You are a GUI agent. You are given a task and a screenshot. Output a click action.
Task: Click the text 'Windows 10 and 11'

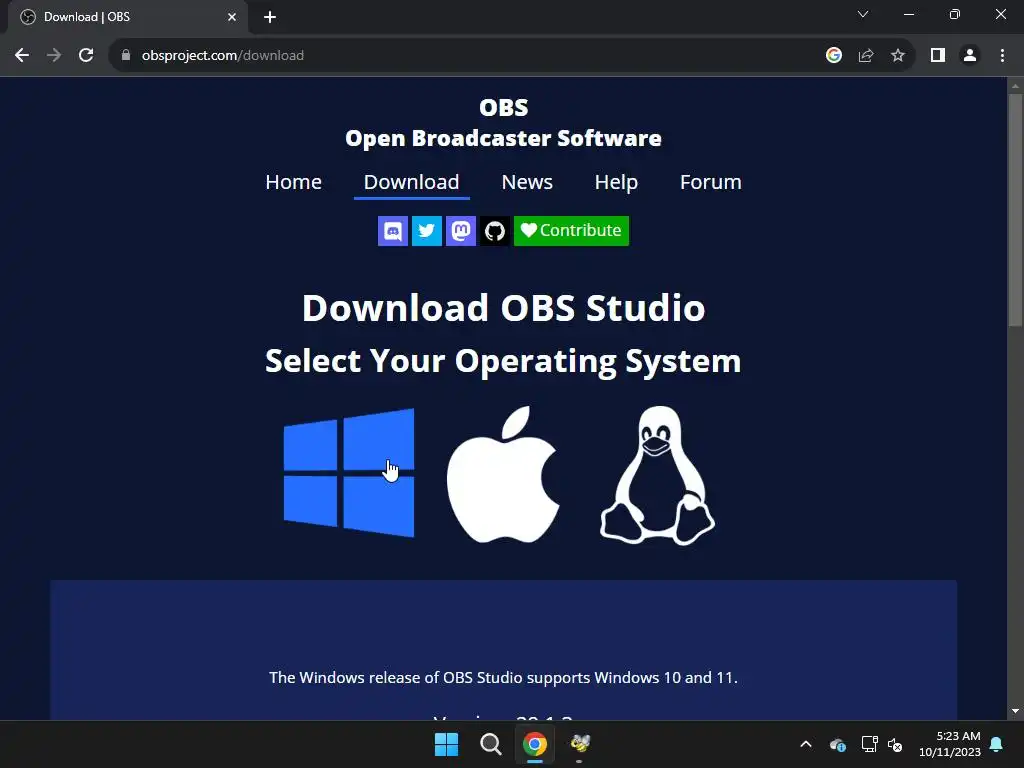(x=664, y=678)
